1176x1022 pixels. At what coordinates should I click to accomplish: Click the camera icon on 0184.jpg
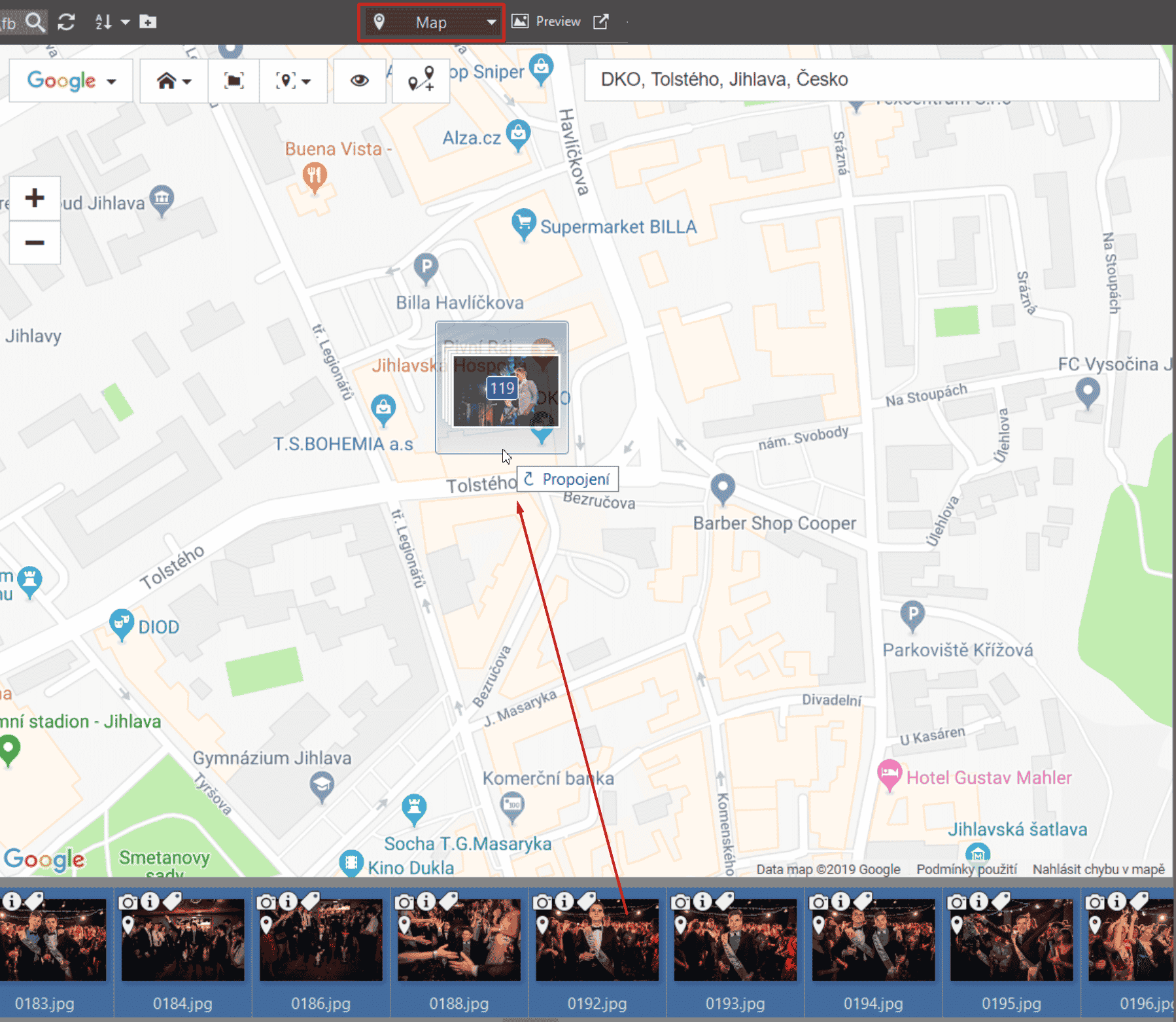tap(128, 902)
